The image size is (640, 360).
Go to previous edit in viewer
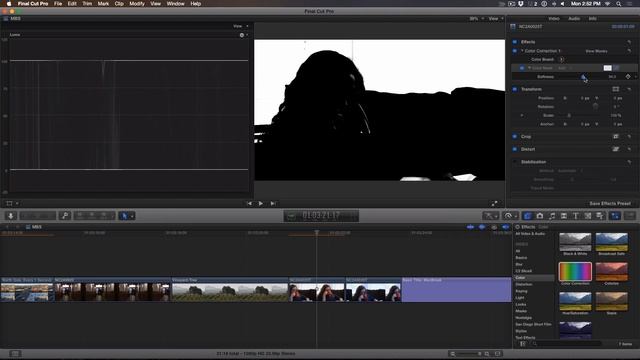[x=249, y=203]
